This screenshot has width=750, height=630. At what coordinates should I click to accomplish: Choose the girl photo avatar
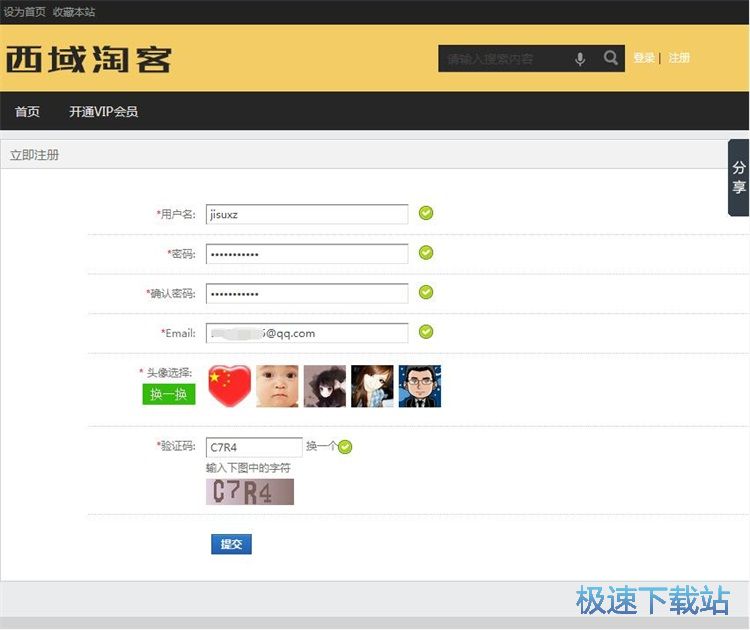click(372, 386)
